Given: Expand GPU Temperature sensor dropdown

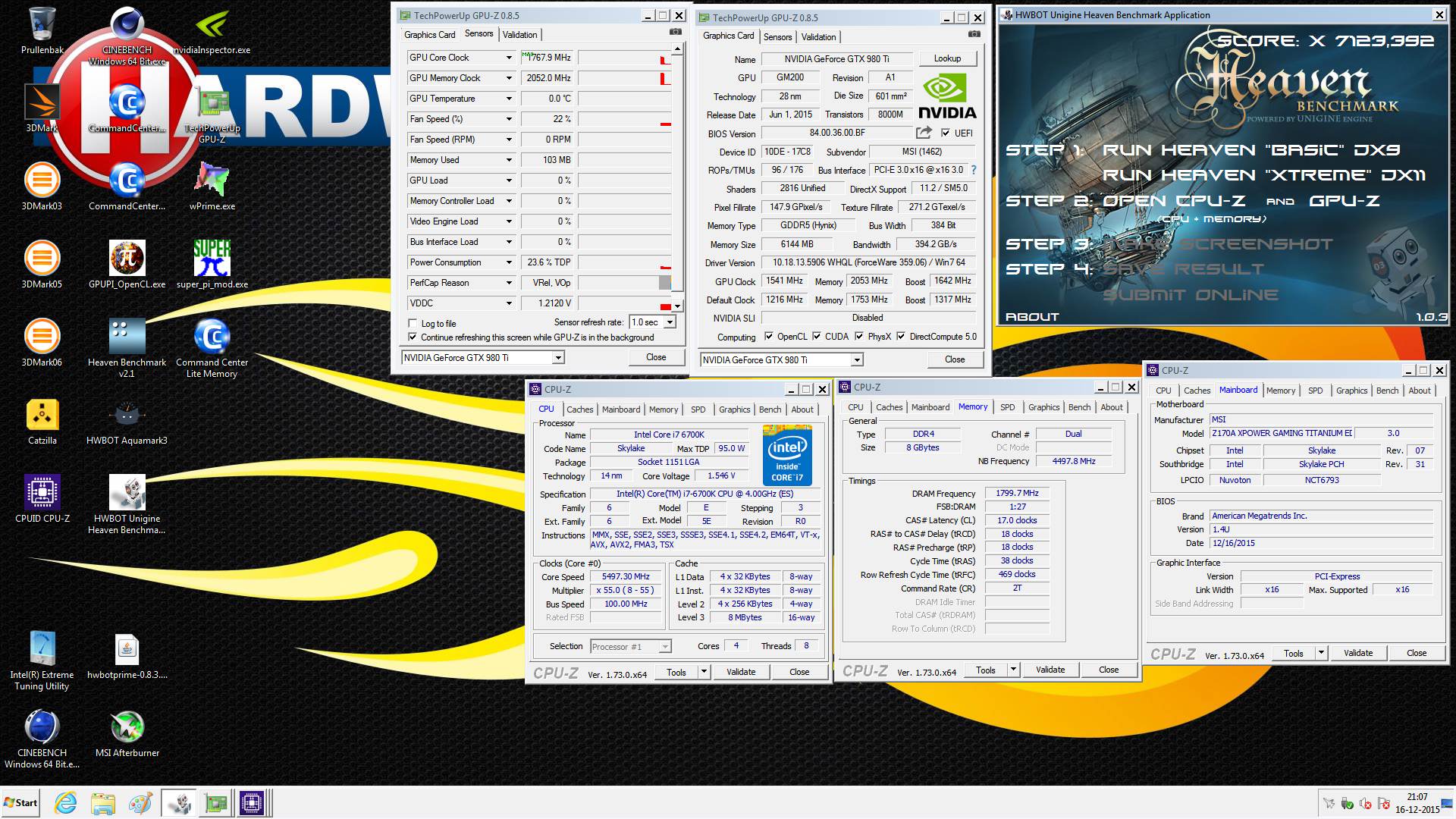Looking at the screenshot, I should click(509, 99).
